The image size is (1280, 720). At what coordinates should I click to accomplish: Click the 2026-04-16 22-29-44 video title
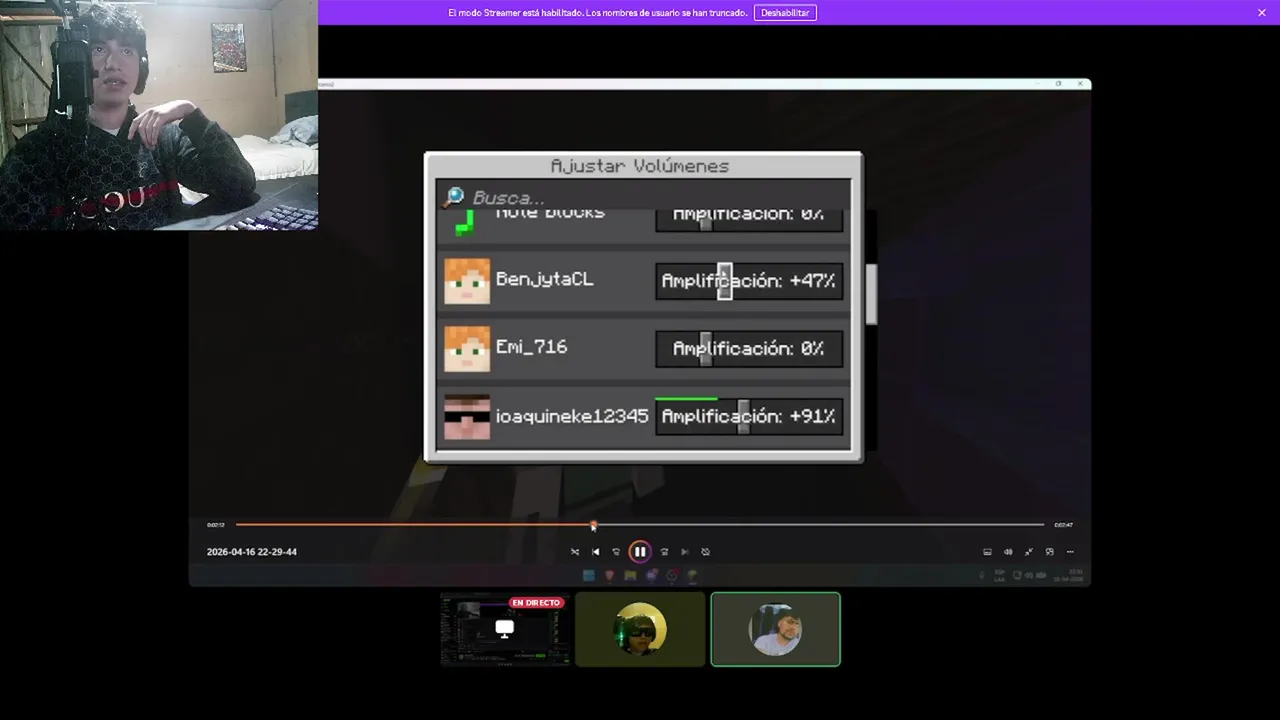(252, 552)
